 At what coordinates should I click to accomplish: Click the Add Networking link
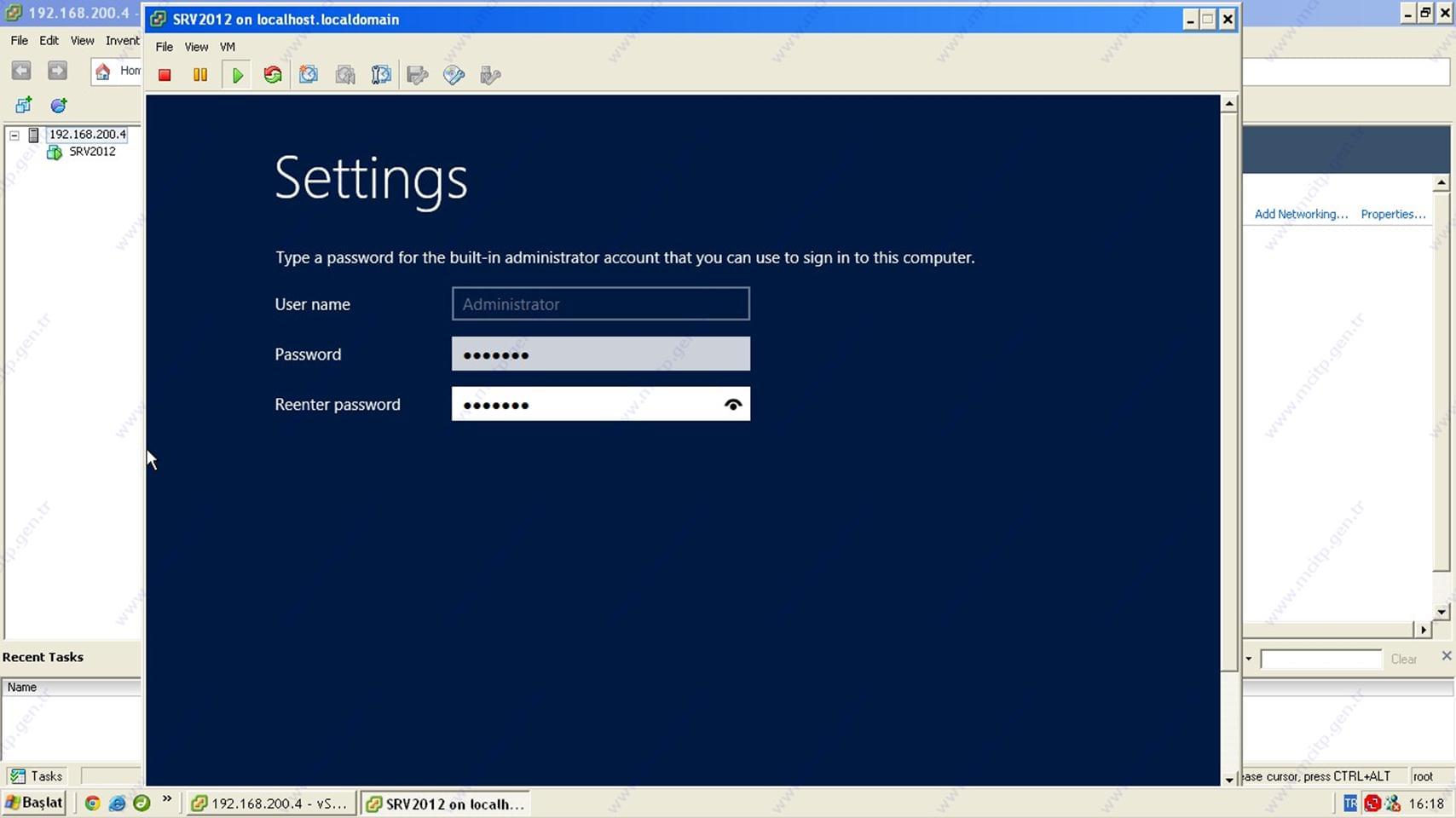[x=1301, y=214]
